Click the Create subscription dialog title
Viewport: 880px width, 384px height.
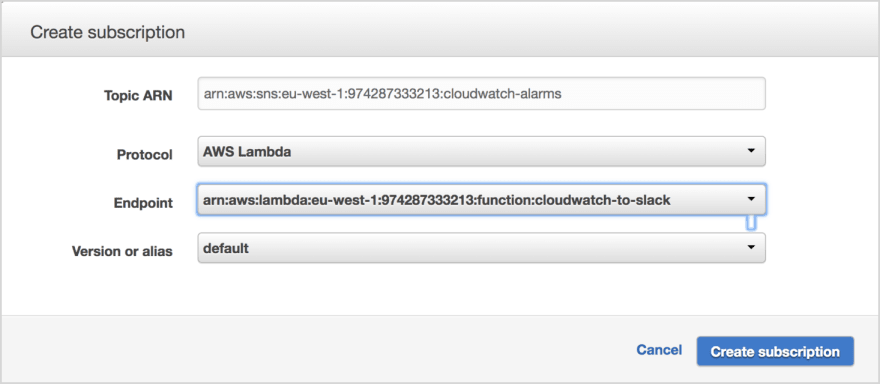click(108, 32)
